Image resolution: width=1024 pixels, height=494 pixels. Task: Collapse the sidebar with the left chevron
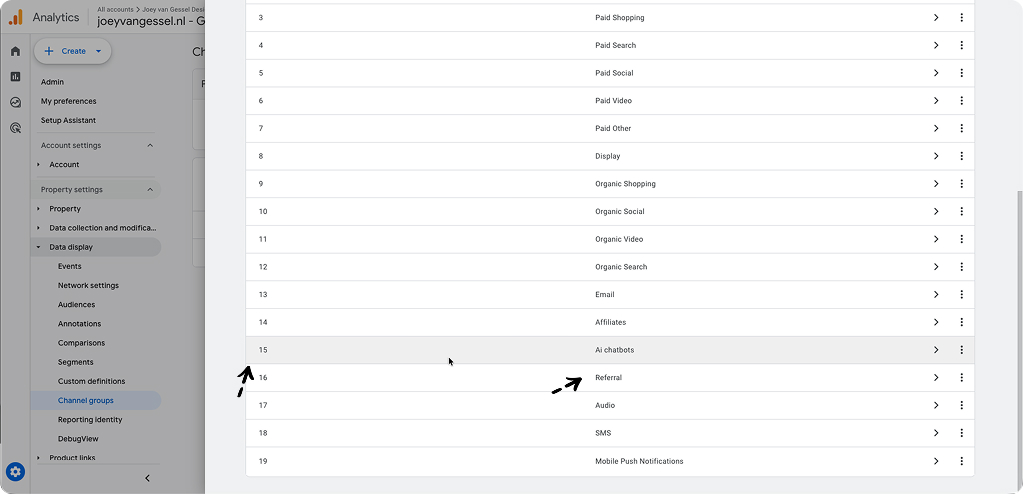tap(147, 478)
